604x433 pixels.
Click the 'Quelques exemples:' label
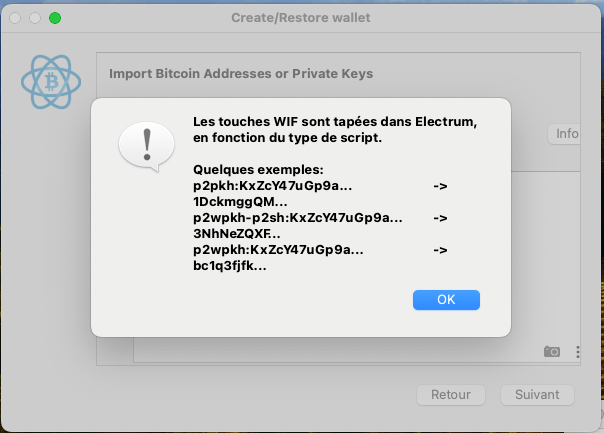[x=258, y=170]
